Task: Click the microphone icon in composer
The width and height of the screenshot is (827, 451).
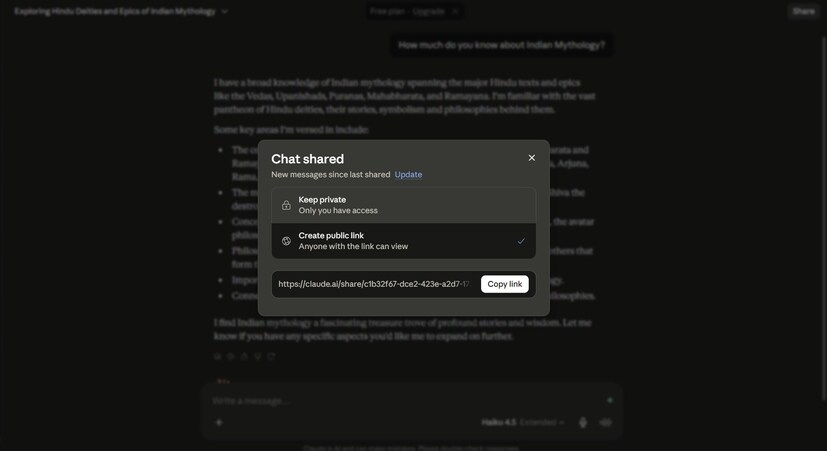Action: coord(583,422)
